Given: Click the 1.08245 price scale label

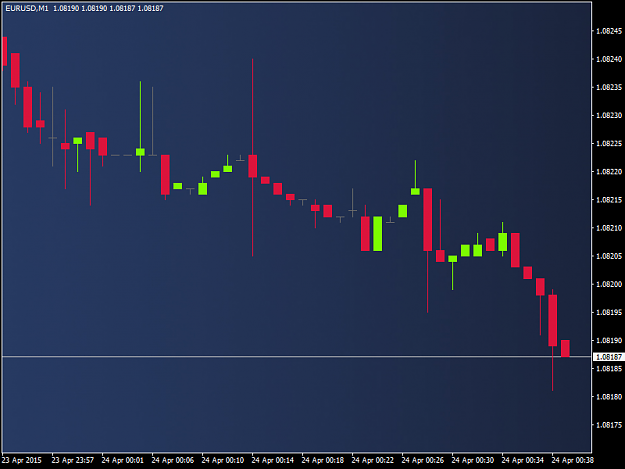Looking at the screenshot, I should [609, 31].
